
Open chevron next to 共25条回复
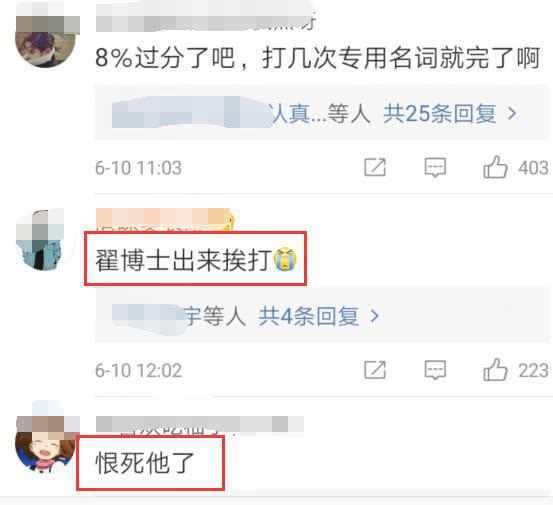click(512, 114)
